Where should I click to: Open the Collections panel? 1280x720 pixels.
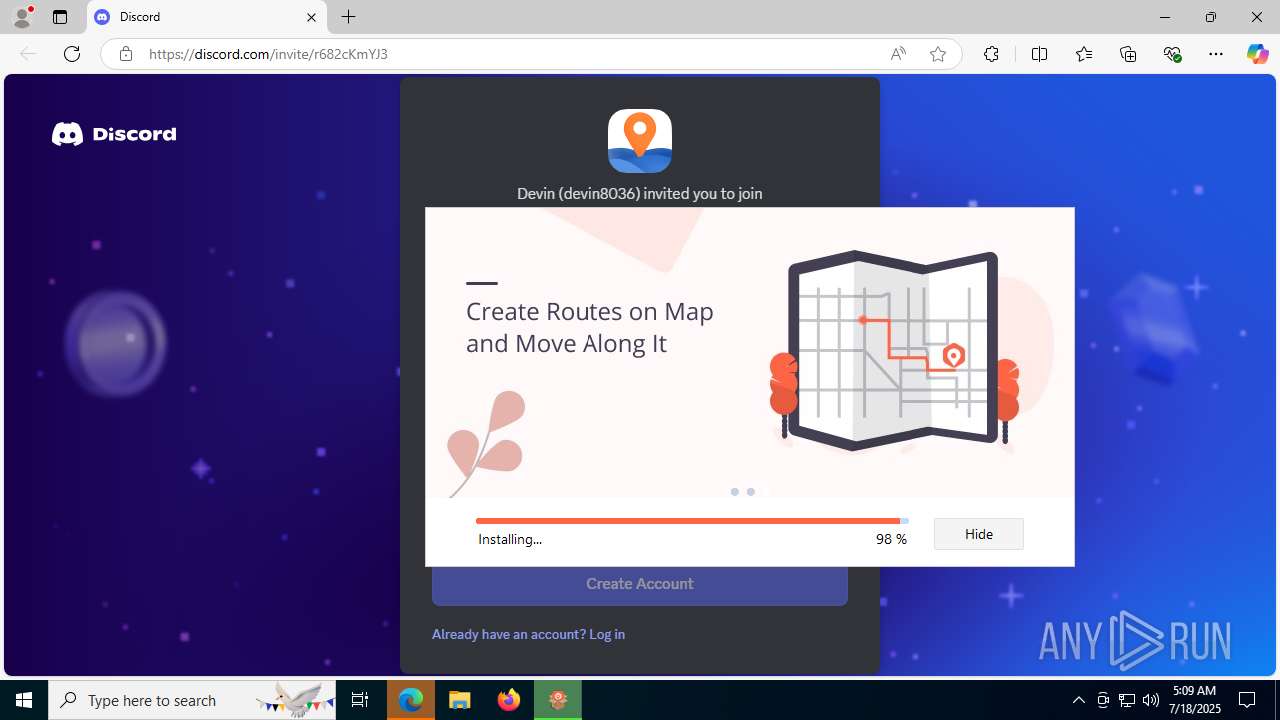click(x=1128, y=54)
